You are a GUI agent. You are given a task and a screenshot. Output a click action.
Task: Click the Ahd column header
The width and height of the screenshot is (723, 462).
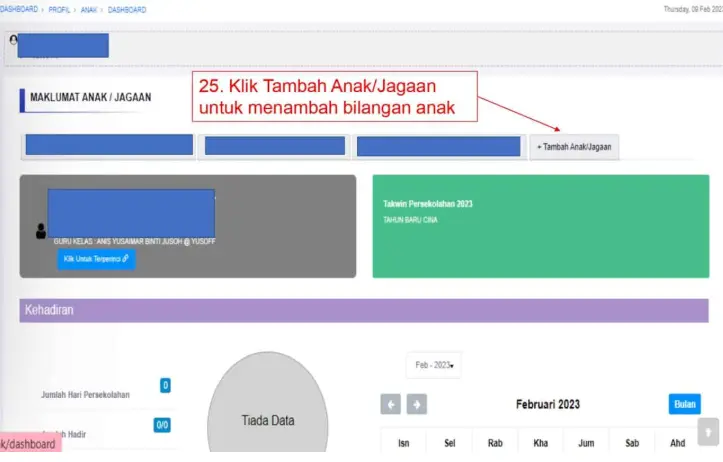point(677,443)
